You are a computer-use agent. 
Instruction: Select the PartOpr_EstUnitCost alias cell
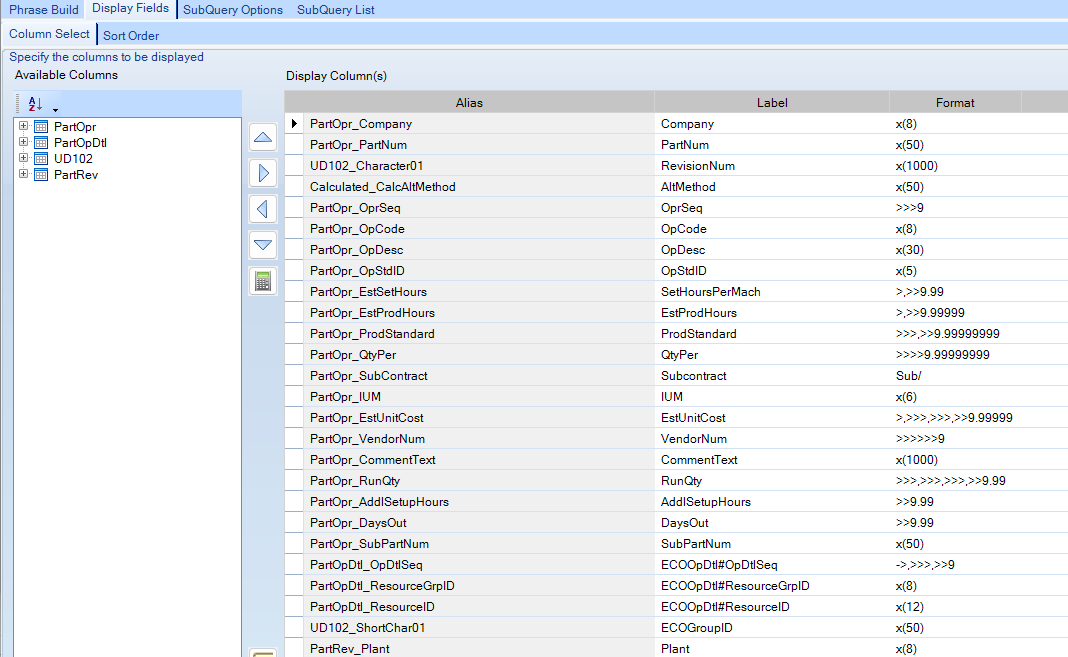tap(479, 417)
